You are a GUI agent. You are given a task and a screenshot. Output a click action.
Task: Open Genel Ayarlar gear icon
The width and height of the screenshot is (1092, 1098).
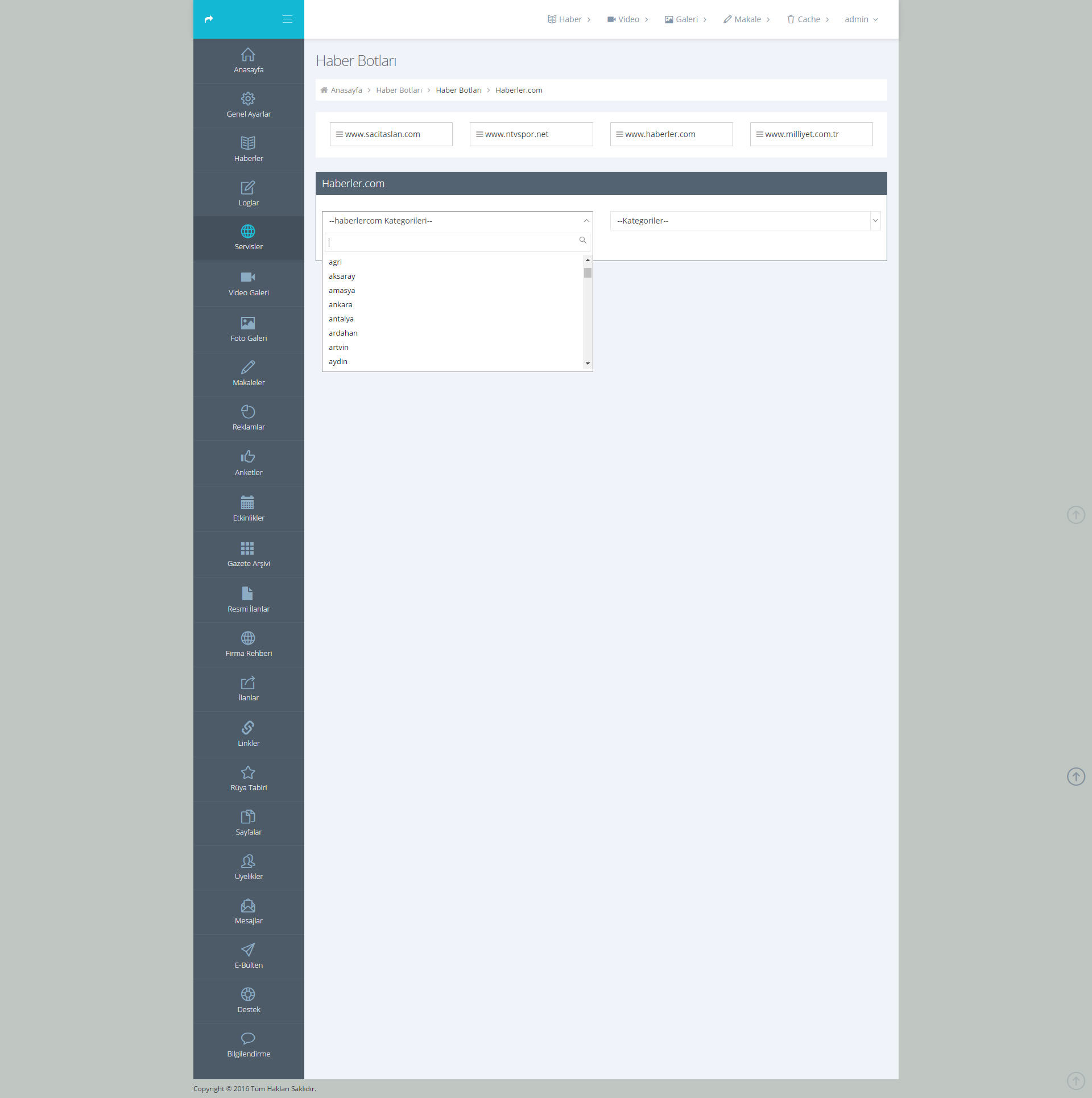(248, 99)
